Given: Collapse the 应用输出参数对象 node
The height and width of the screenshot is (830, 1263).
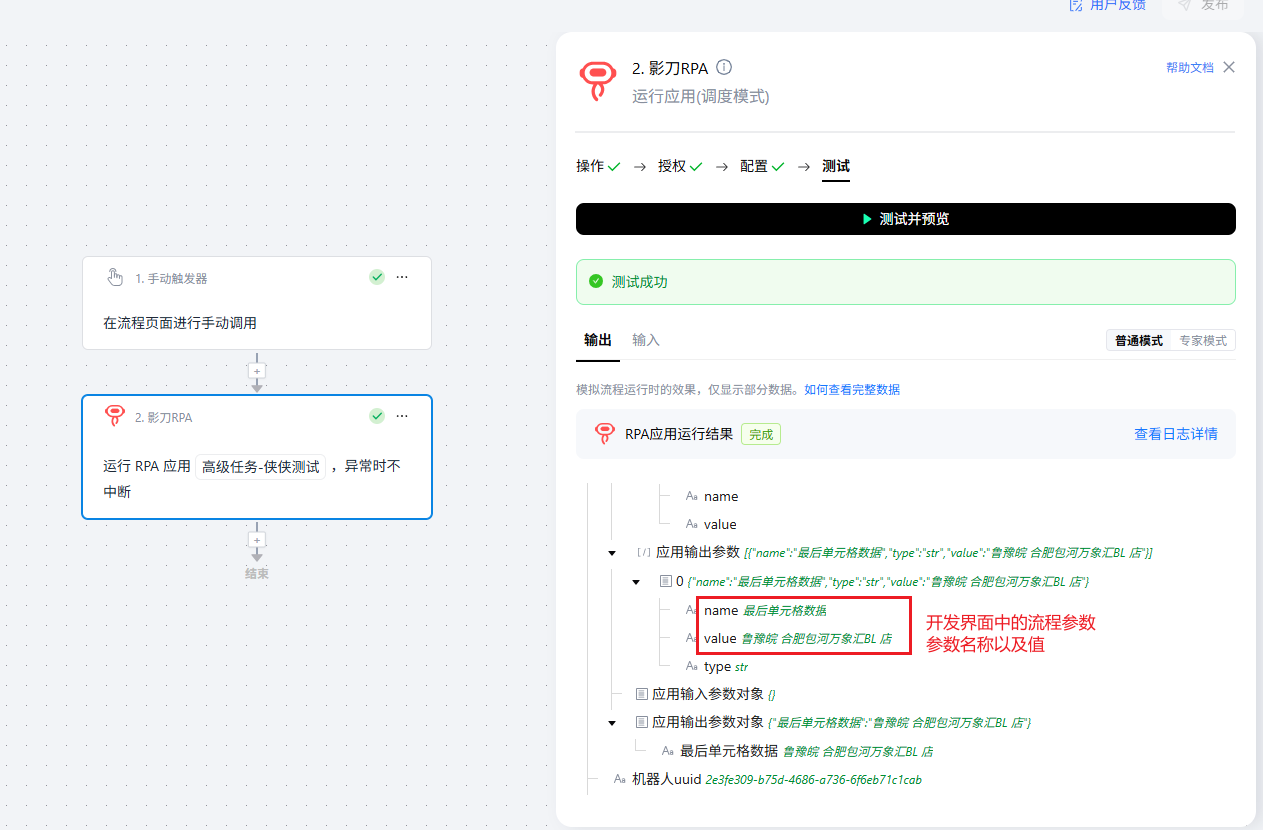Looking at the screenshot, I should 612,722.
